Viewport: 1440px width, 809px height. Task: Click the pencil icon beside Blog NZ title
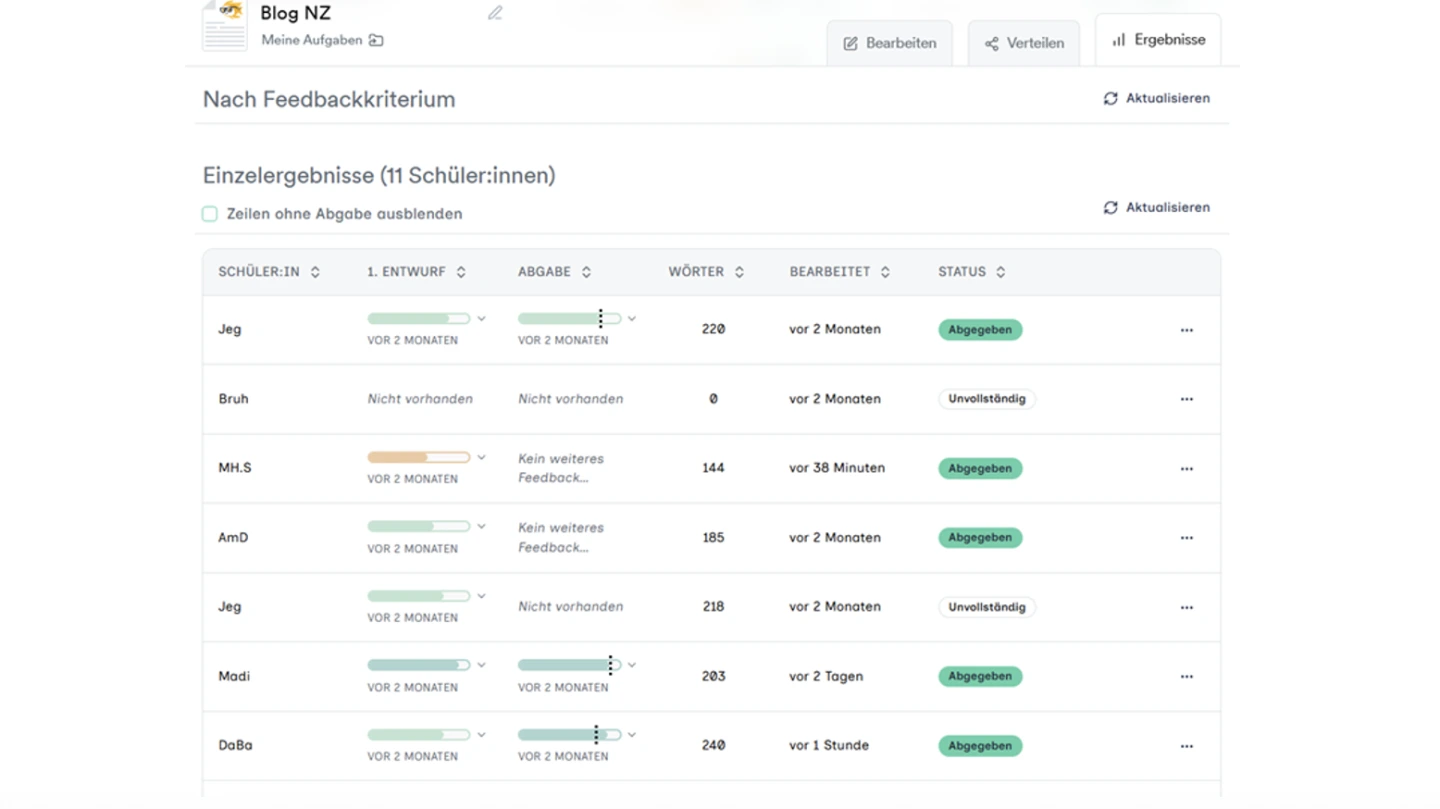click(495, 13)
